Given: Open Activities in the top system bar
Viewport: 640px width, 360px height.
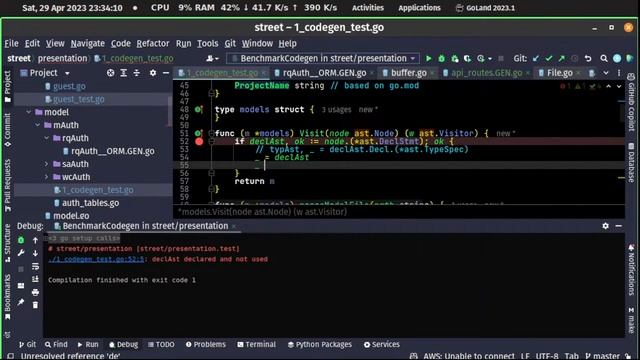Looking at the screenshot, I should [368, 8].
